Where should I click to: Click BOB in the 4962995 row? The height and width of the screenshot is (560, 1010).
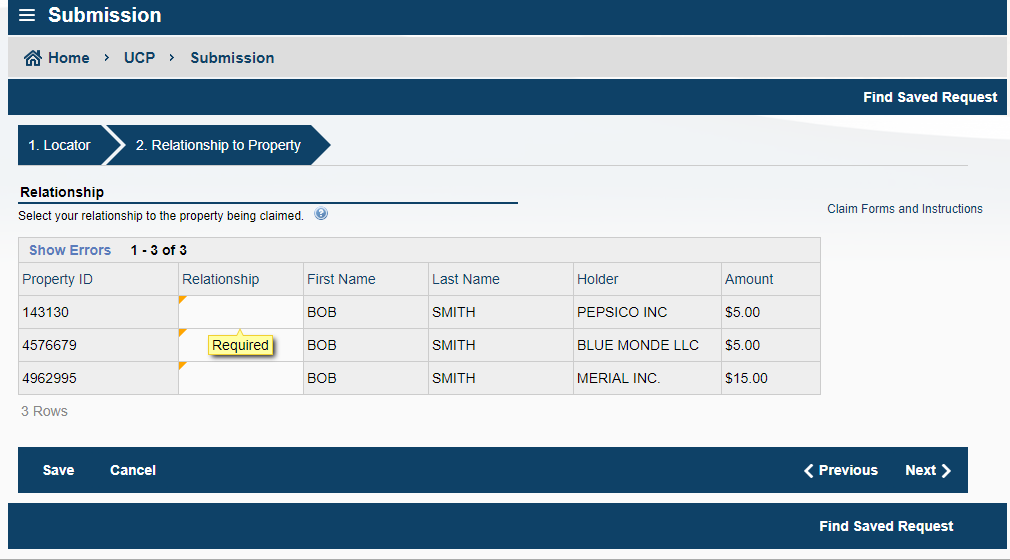[x=365, y=378]
